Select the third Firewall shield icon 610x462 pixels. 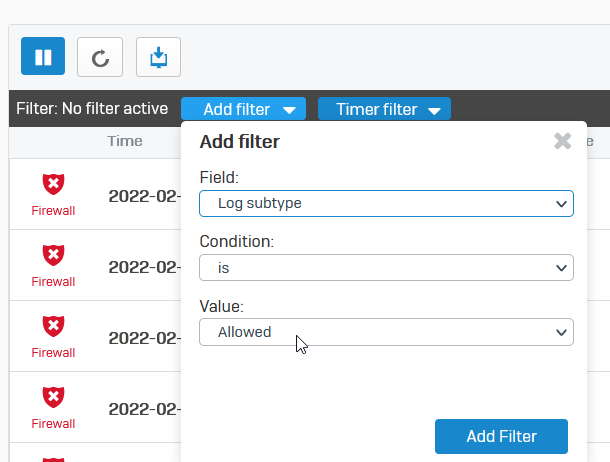[53, 326]
